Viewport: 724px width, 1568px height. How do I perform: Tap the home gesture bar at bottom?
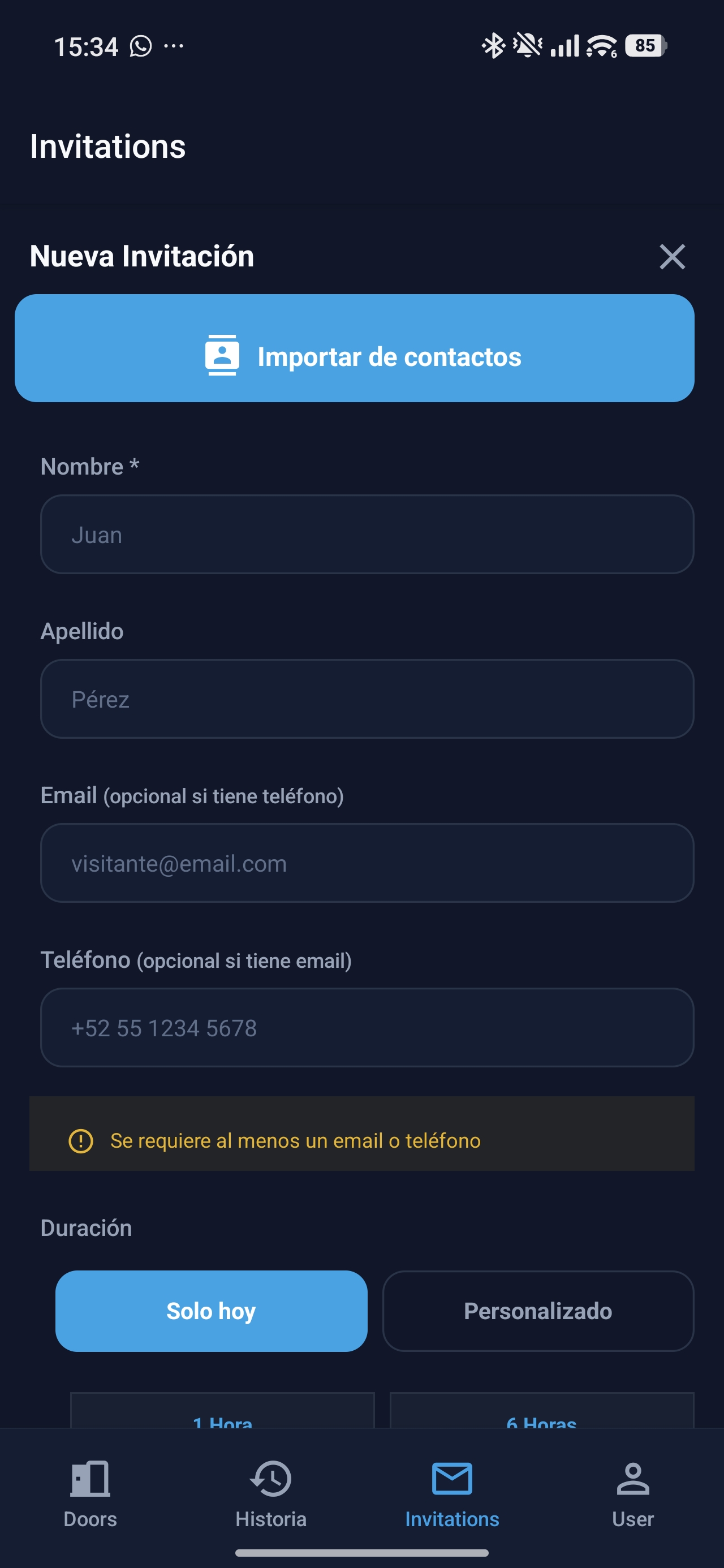[x=361, y=1553]
